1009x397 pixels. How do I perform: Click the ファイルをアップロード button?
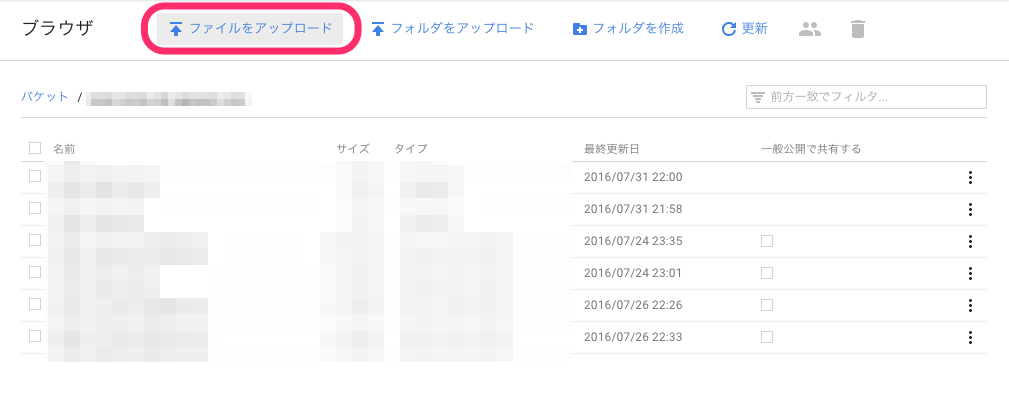pyautogui.click(x=250, y=29)
